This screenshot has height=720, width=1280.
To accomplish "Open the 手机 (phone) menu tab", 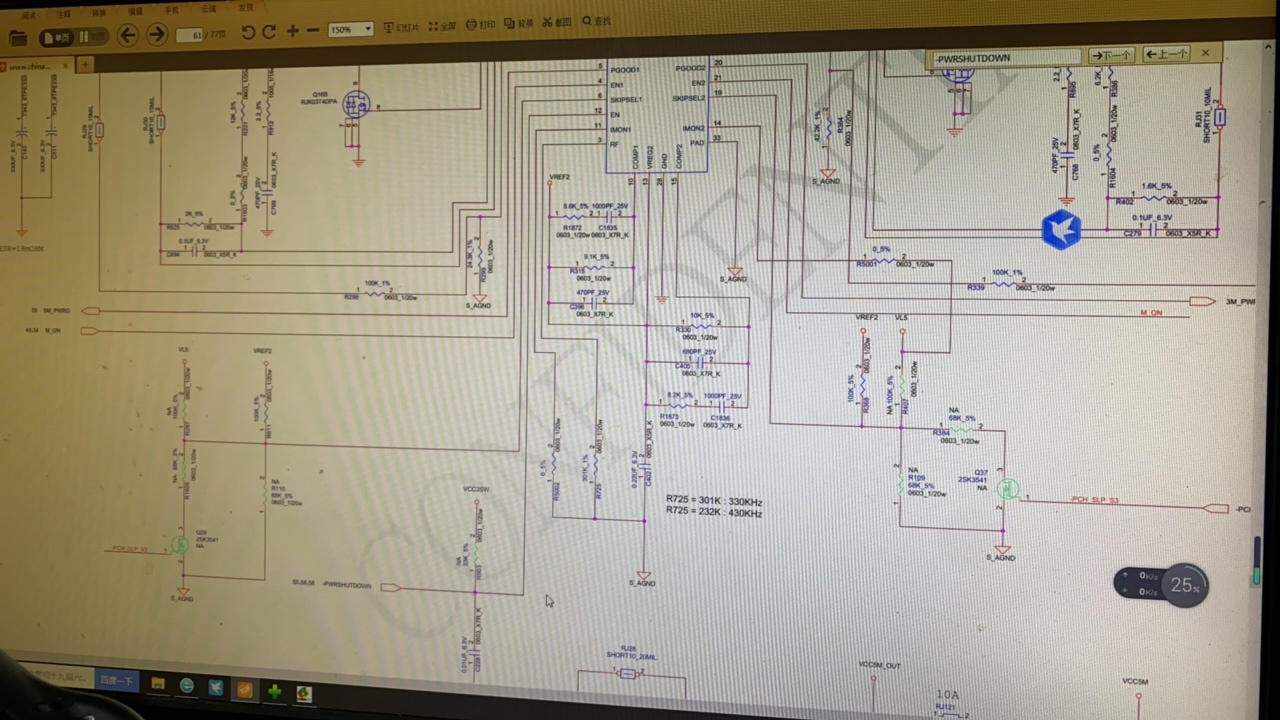I will pyautogui.click(x=172, y=10).
